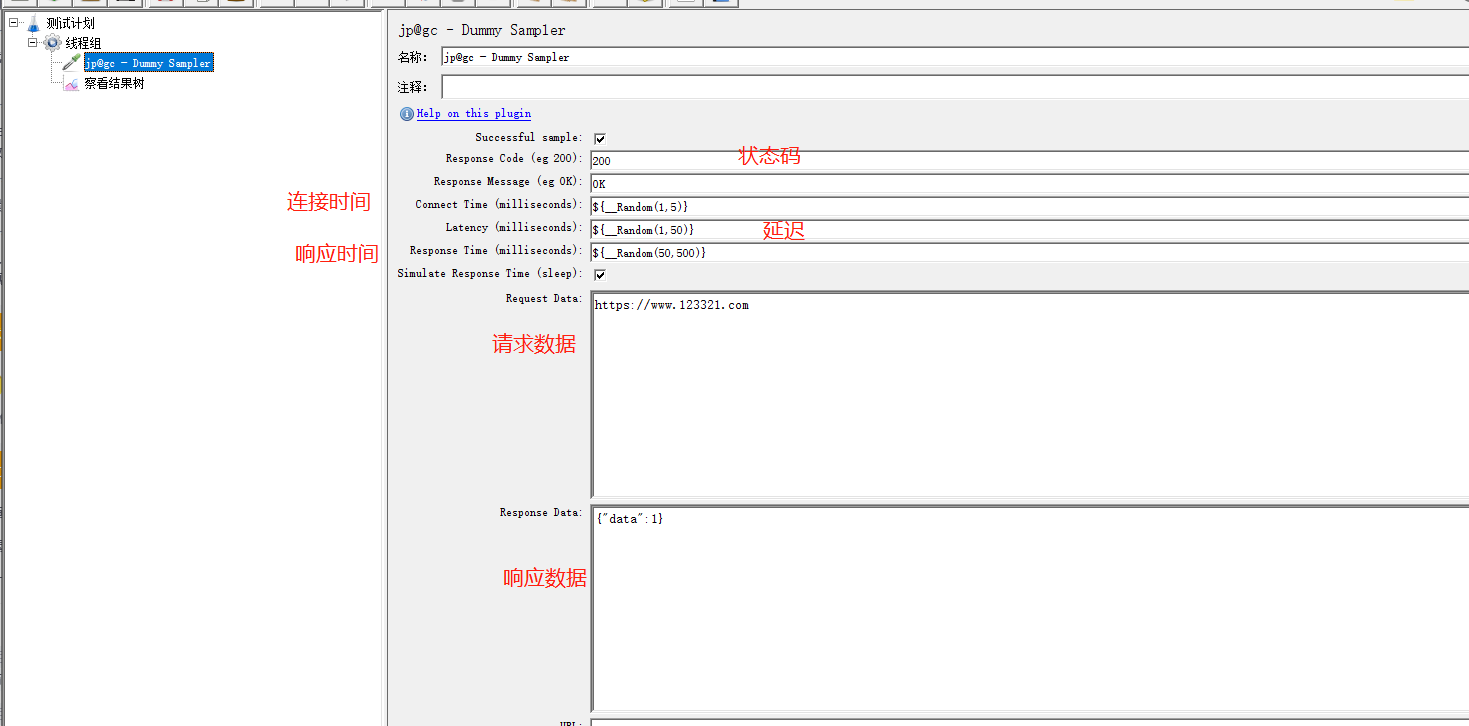1469x726 pixels.
Task: Focus the 名称 name field
Action: pyautogui.click(x=955, y=58)
